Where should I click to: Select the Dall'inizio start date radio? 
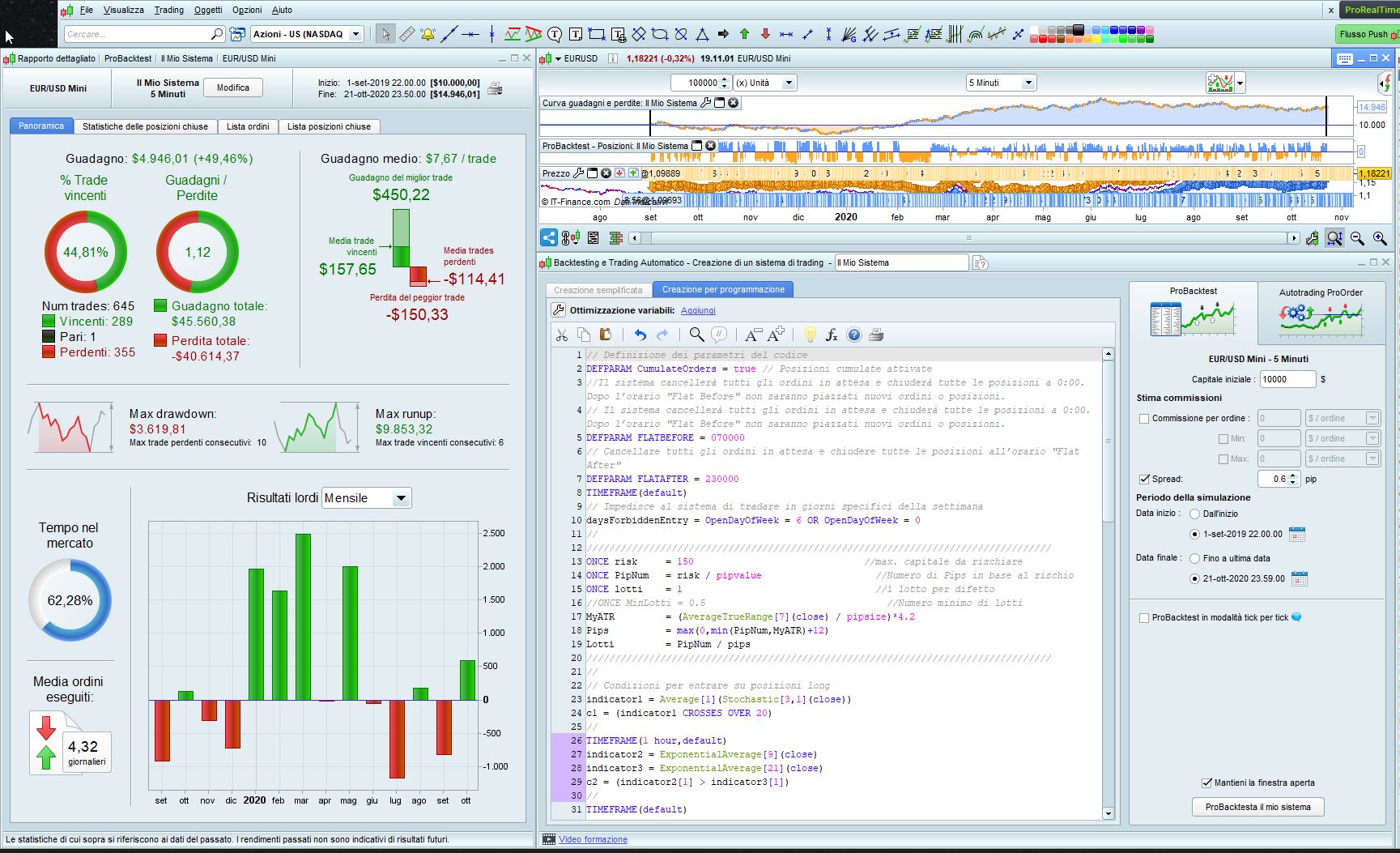pyautogui.click(x=1194, y=514)
